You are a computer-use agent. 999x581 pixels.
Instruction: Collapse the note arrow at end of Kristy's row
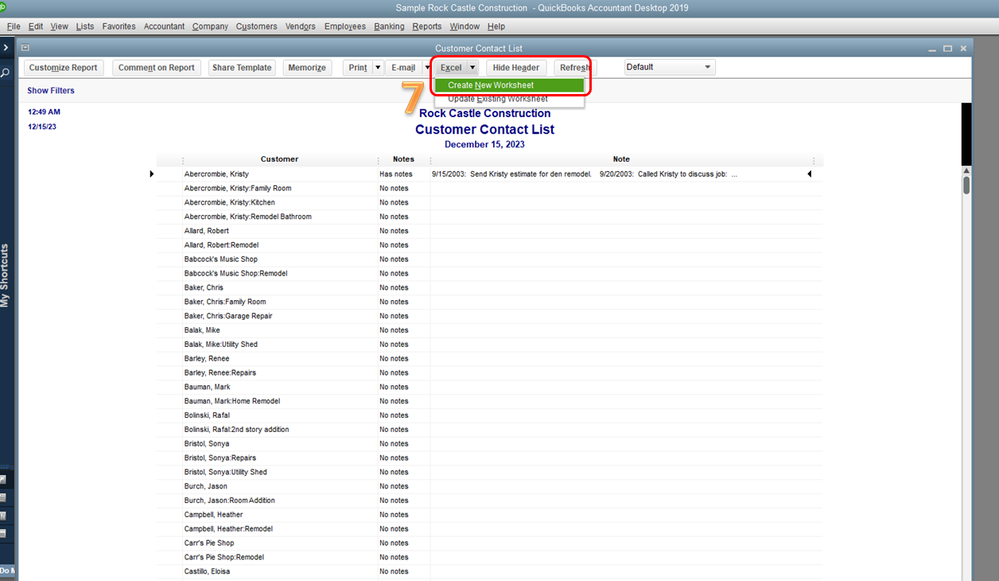point(809,174)
